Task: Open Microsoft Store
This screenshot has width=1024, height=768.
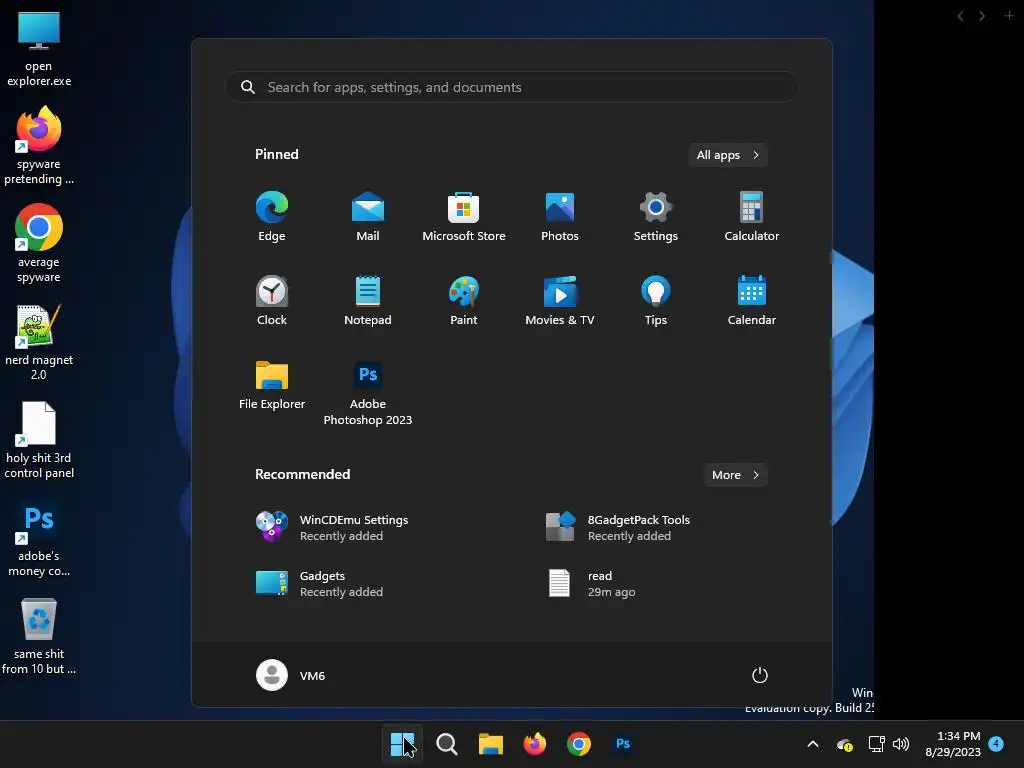Action: pyautogui.click(x=464, y=217)
